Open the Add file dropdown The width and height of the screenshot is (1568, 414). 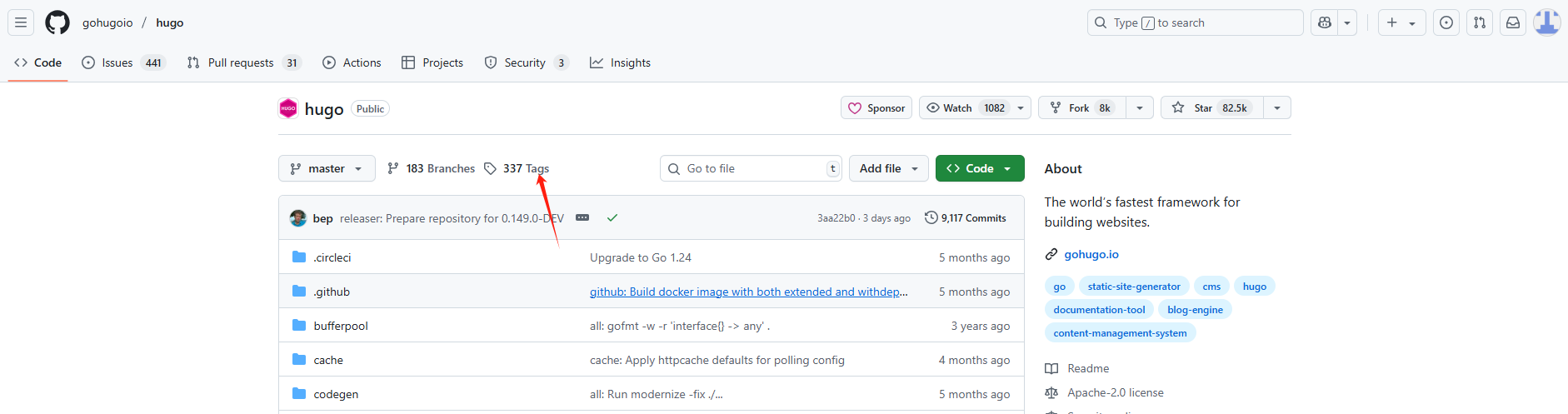tap(888, 168)
